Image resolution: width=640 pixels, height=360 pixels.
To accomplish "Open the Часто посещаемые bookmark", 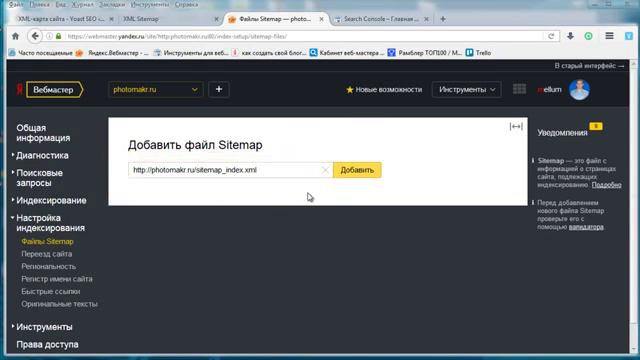I will (40, 53).
